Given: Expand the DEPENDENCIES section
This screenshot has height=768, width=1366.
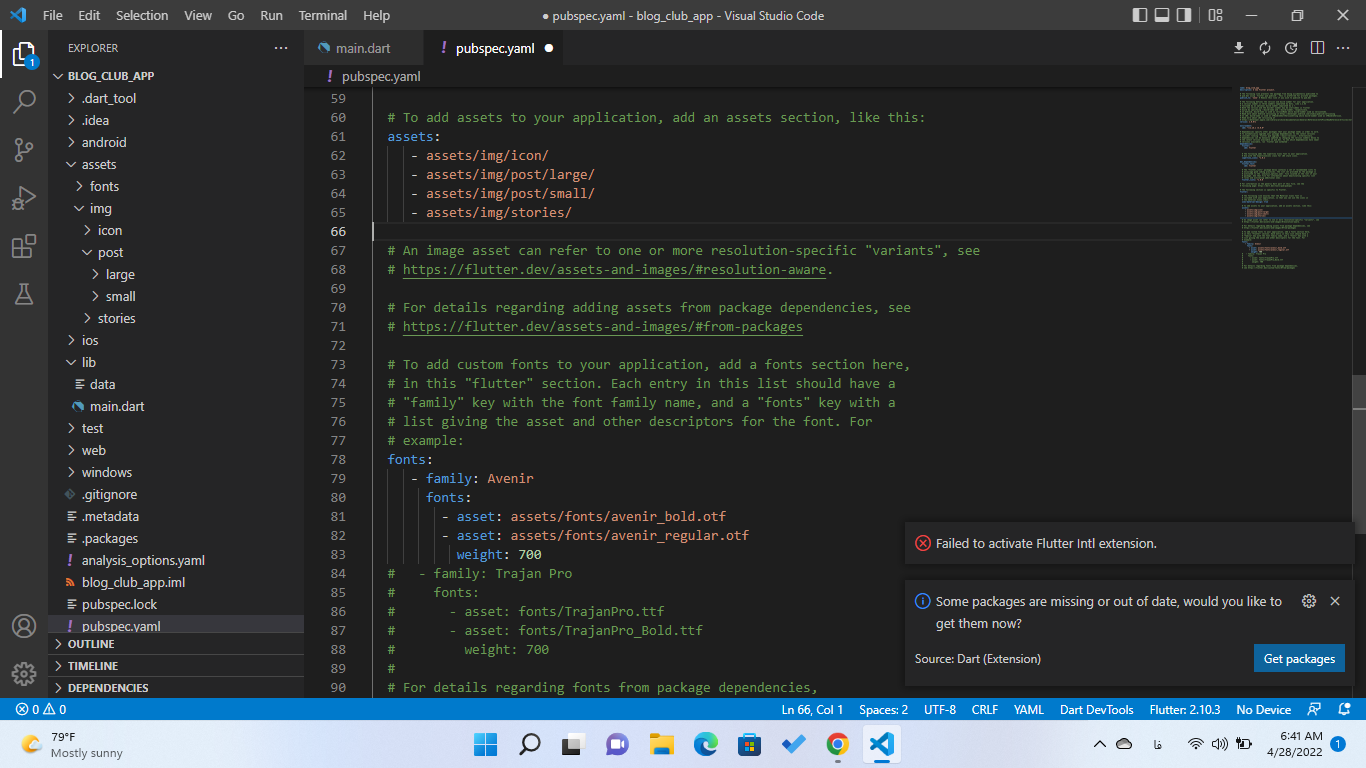Looking at the screenshot, I should (x=176, y=688).
